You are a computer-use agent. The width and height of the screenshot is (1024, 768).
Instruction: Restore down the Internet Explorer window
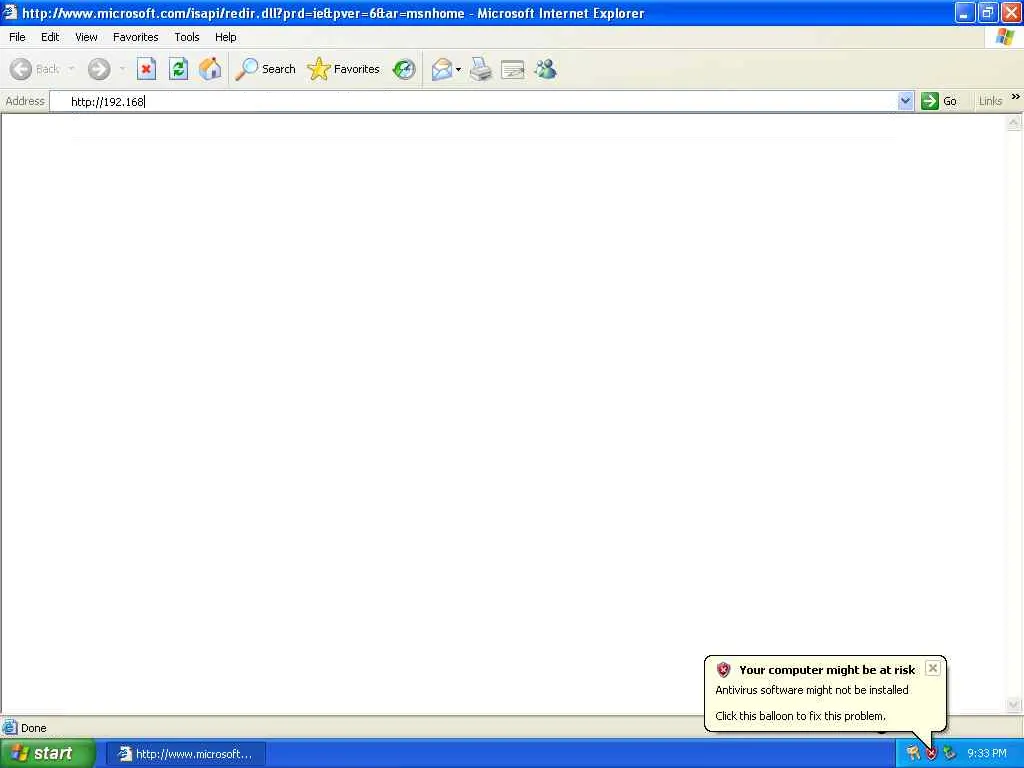[x=988, y=12]
